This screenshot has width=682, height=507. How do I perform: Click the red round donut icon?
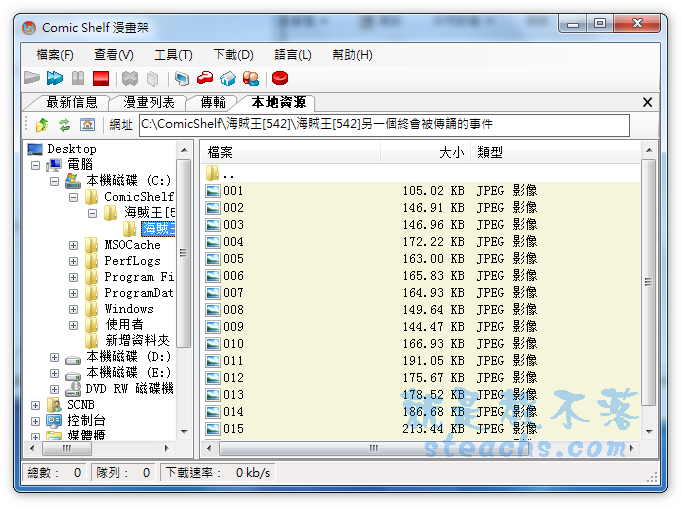click(x=280, y=78)
